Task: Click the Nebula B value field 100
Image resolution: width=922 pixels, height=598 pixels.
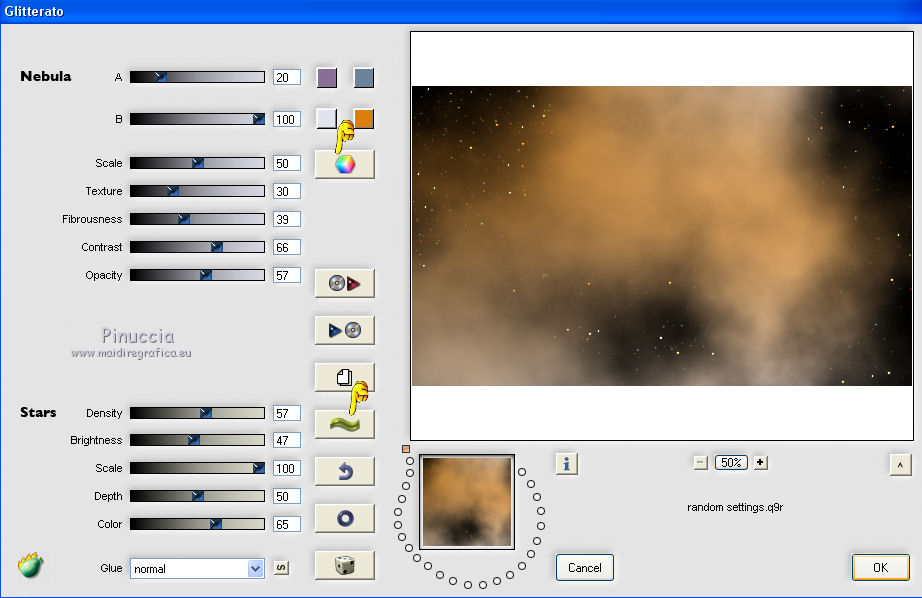Action: pyautogui.click(x=287, y=119)
